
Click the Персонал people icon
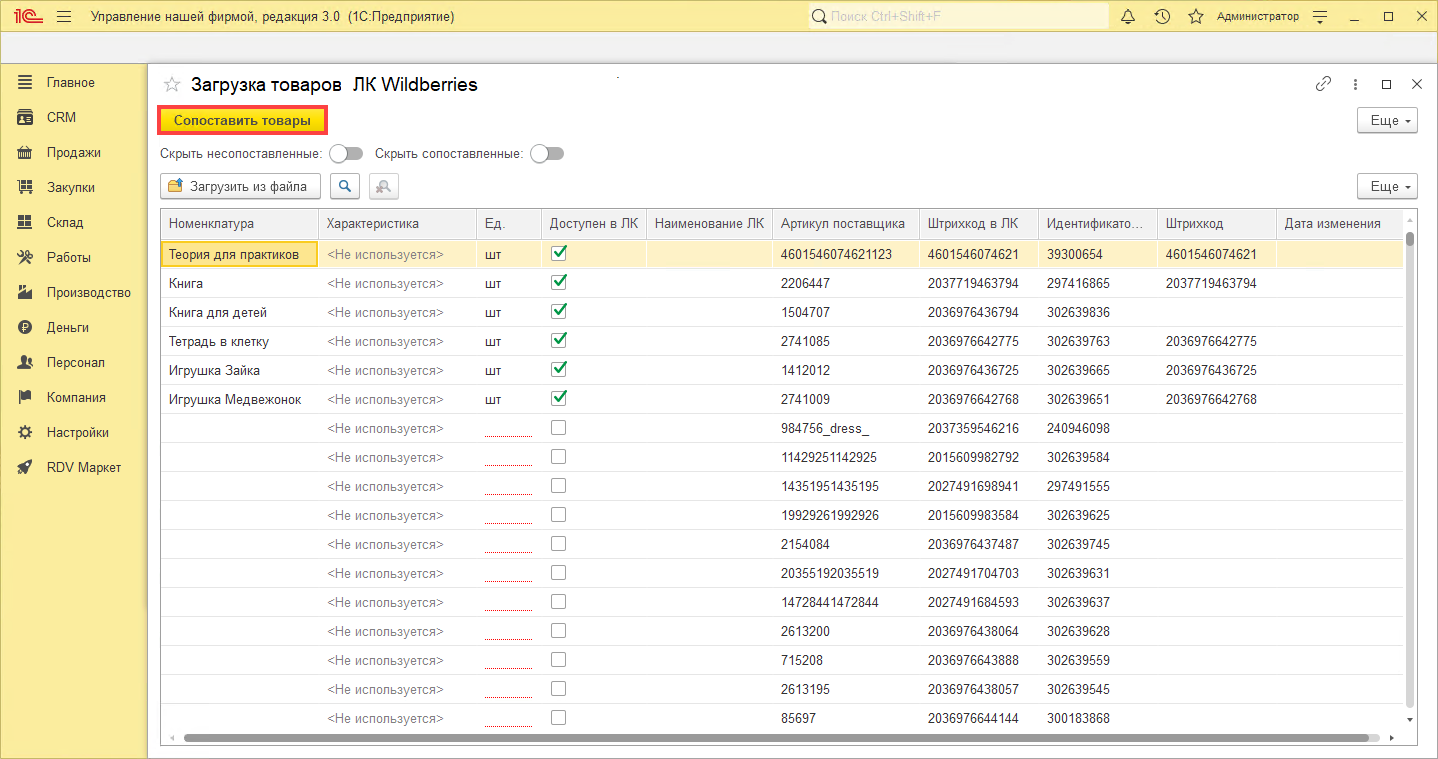click(x=26, y=362)
